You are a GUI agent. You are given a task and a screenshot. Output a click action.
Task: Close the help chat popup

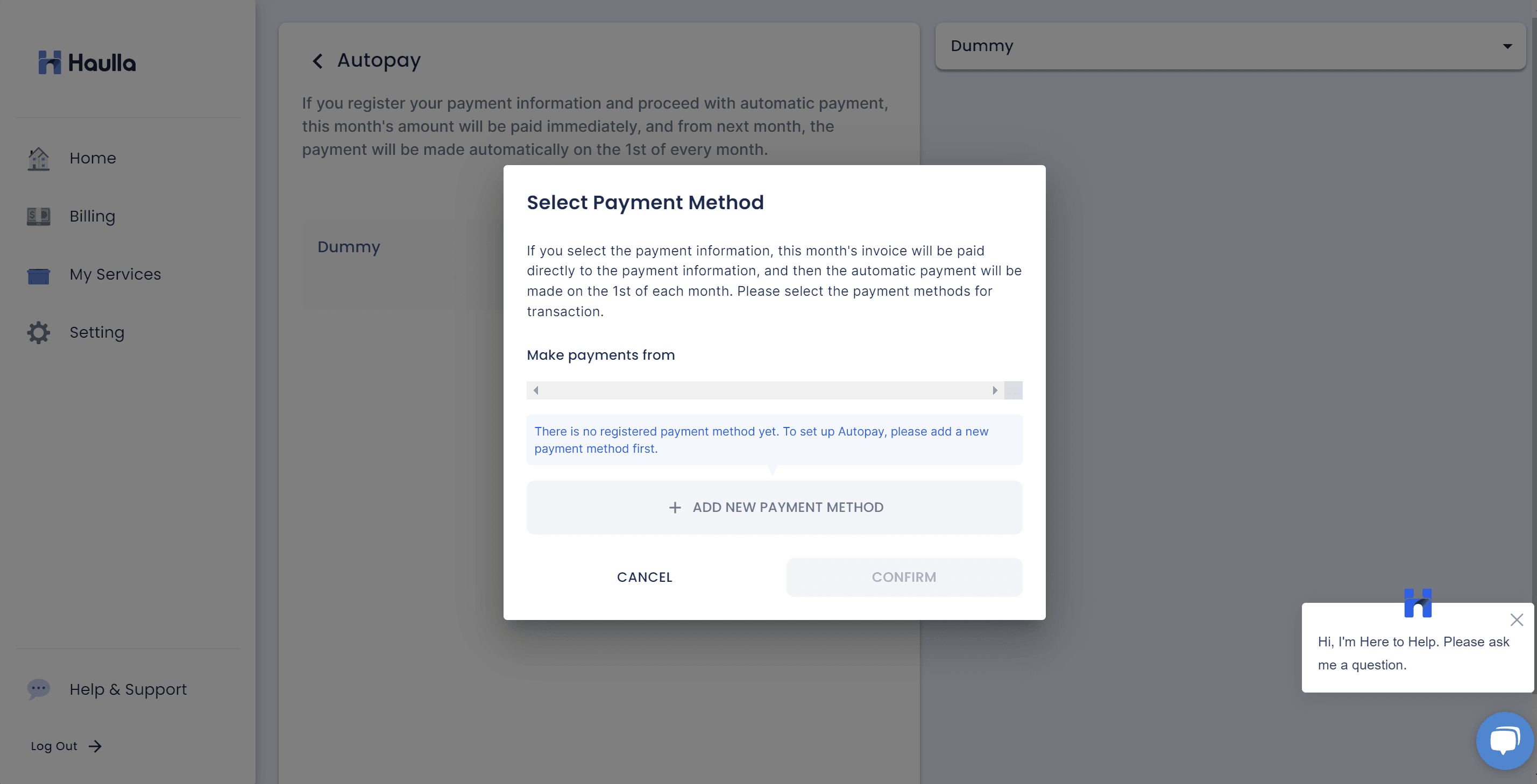(1517, 620)
